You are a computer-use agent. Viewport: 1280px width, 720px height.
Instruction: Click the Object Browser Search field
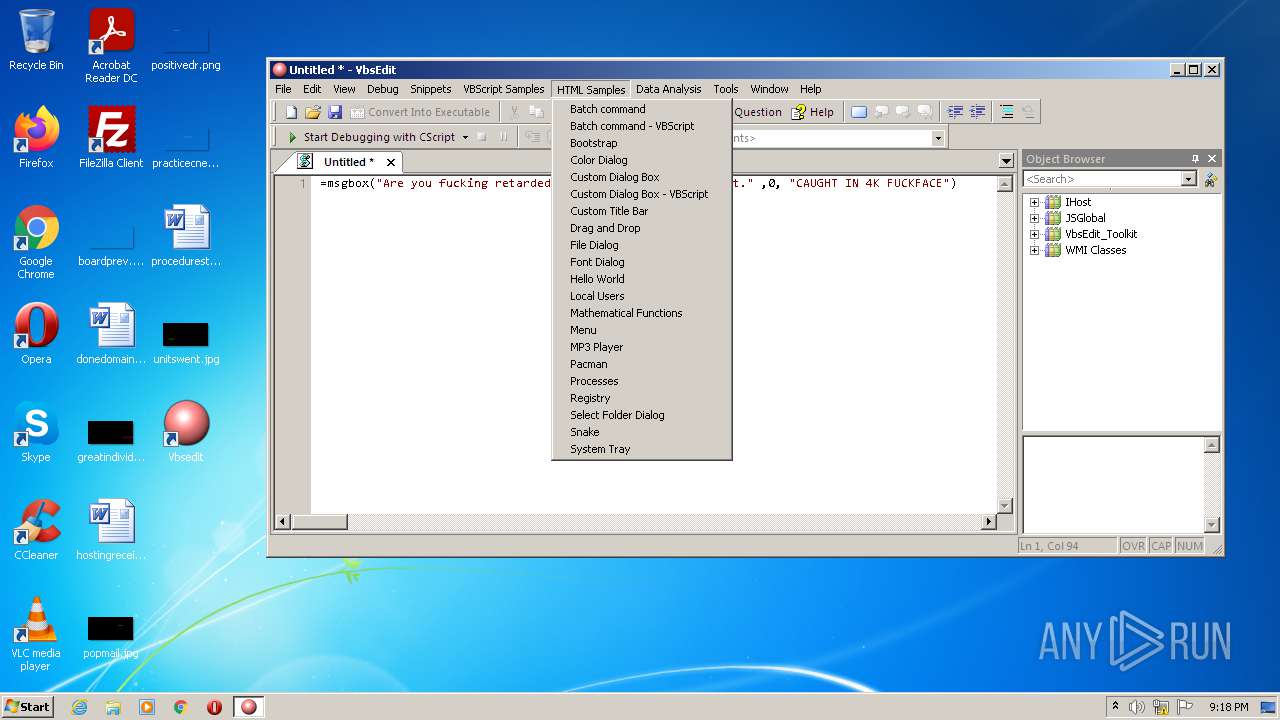click(1102, 179)
